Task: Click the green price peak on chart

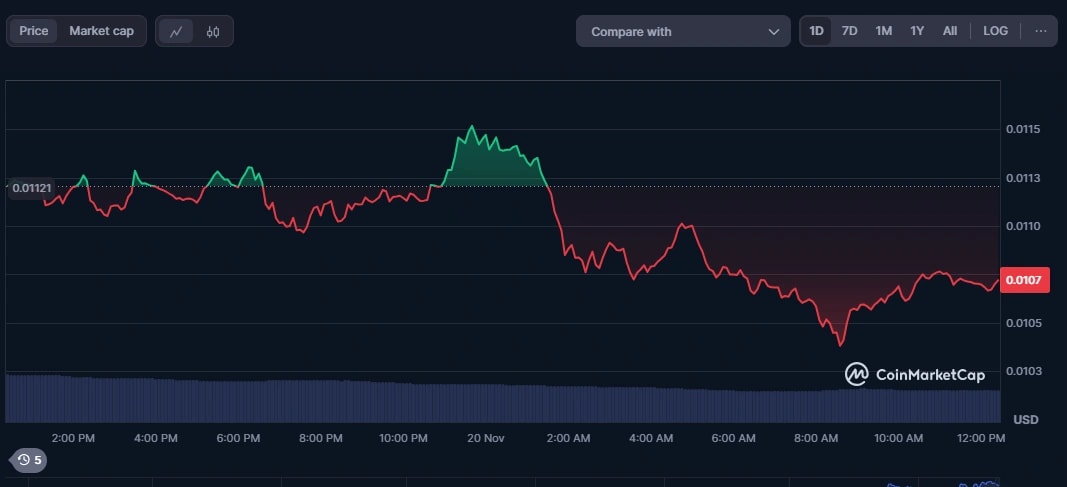Action: coord(471,129)
